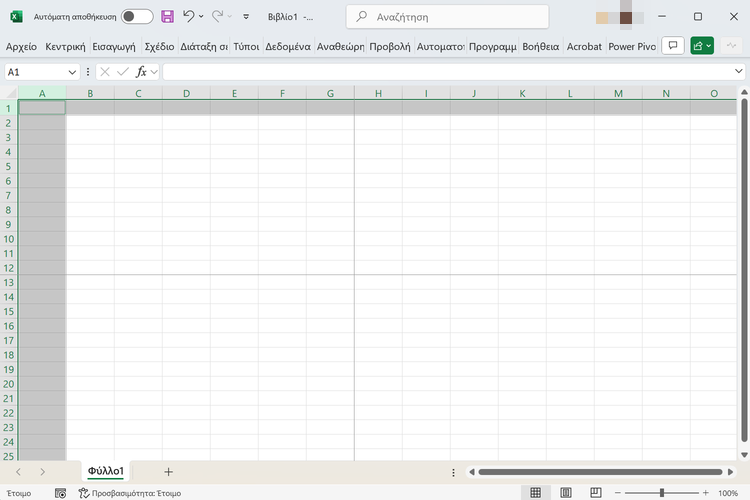Viewport: 750px width, 500px height.
Task: Click the Enter checkmark formula icon
Action: coord(123,72)
